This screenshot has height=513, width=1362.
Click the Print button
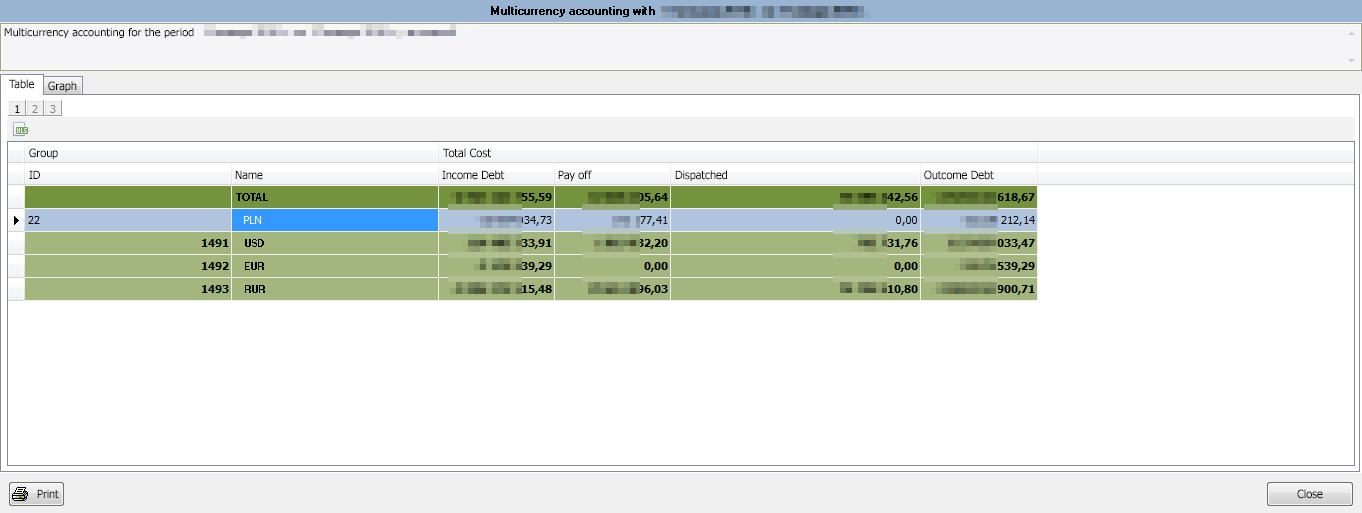tap(36, 494)
